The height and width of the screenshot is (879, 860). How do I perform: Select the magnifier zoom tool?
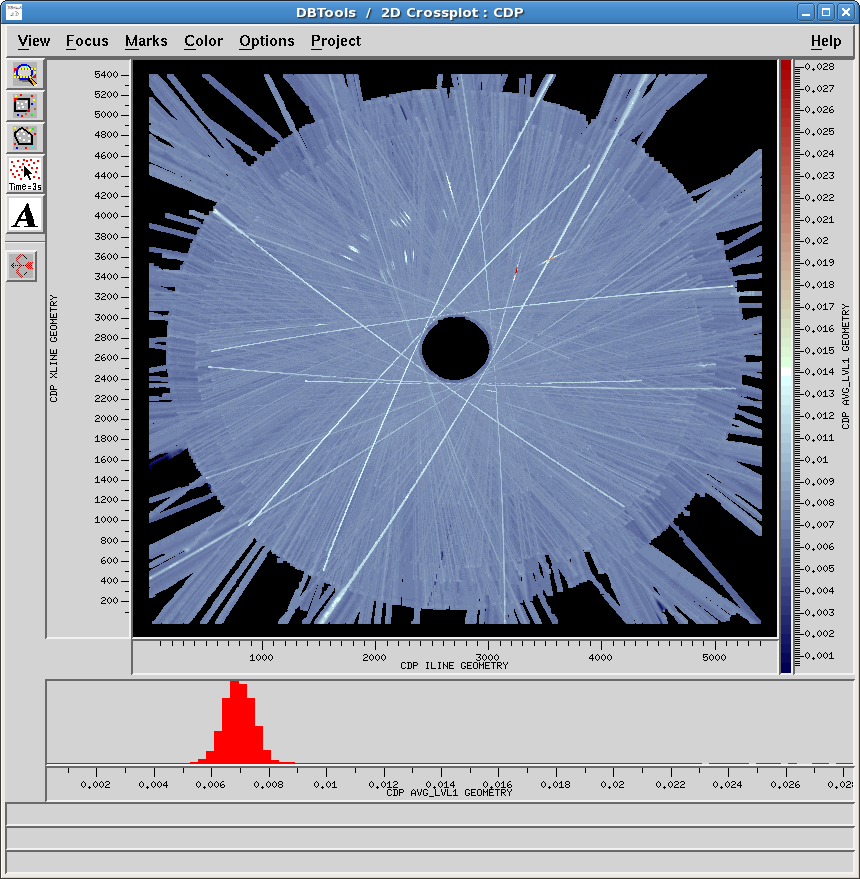(25, 74)
